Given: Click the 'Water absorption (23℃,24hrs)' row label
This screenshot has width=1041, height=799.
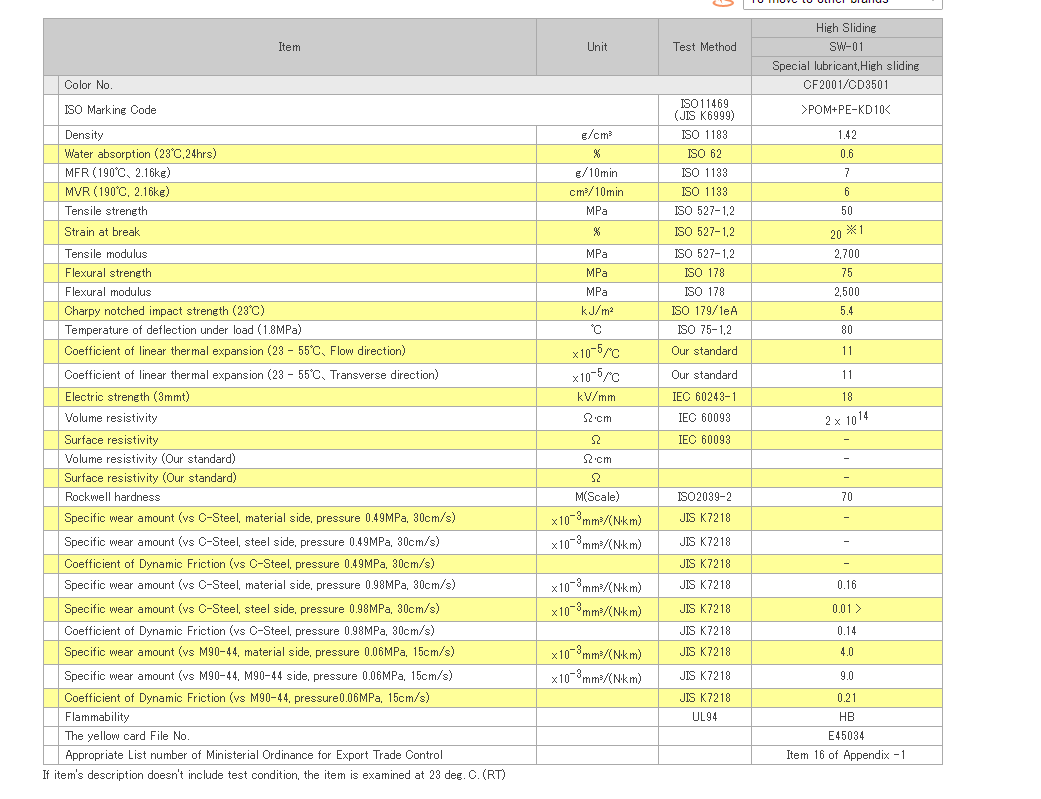Looking at the screenshot, I should coord(140,154).
